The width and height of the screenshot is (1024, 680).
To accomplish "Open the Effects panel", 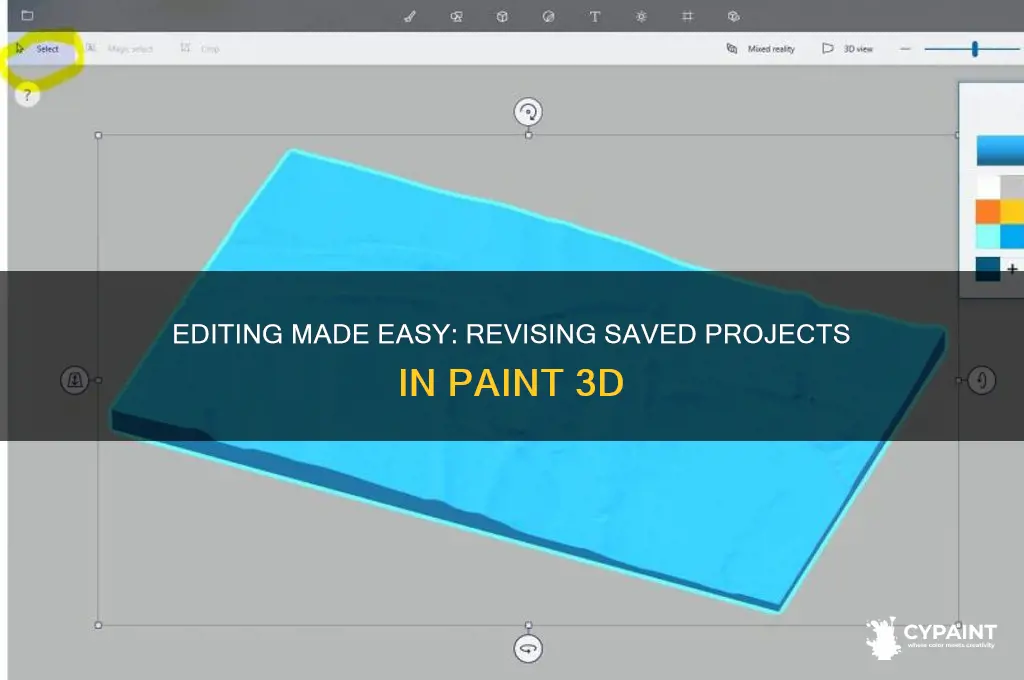I will (x=641, y=16).
